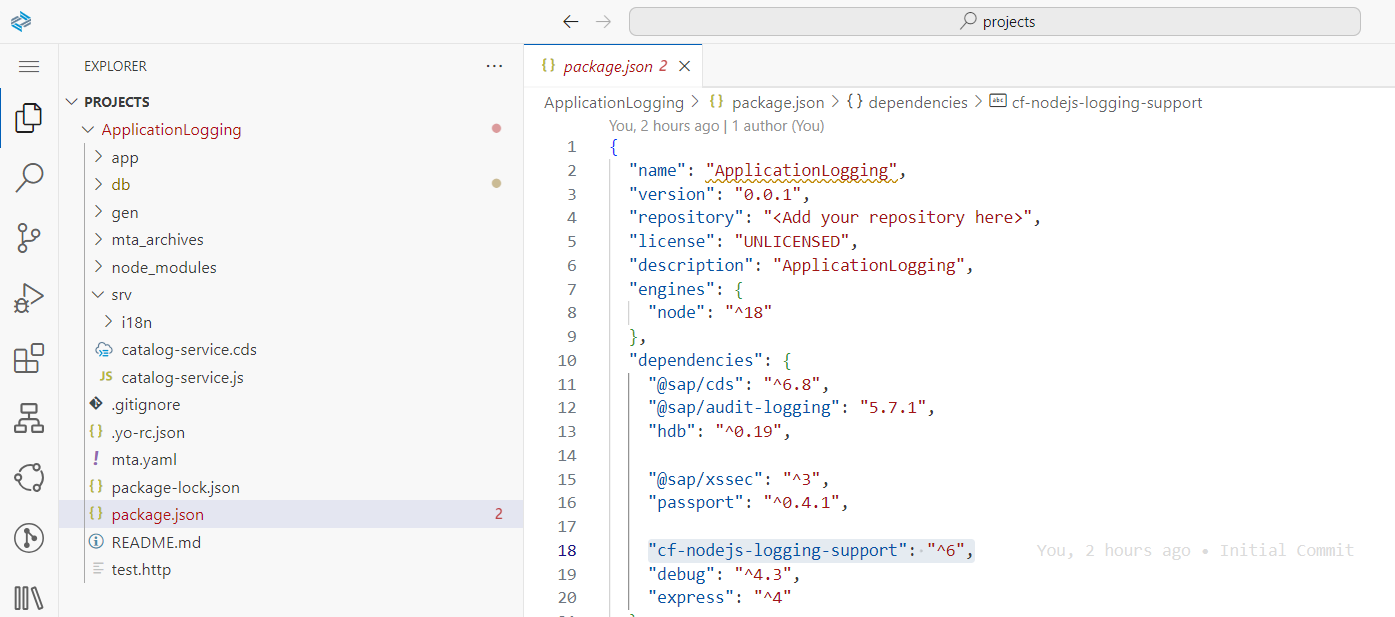Viewport: 1395px width, 617px height.
Task: Click the hamburger menu icon
Action: (x=29, y=66)
